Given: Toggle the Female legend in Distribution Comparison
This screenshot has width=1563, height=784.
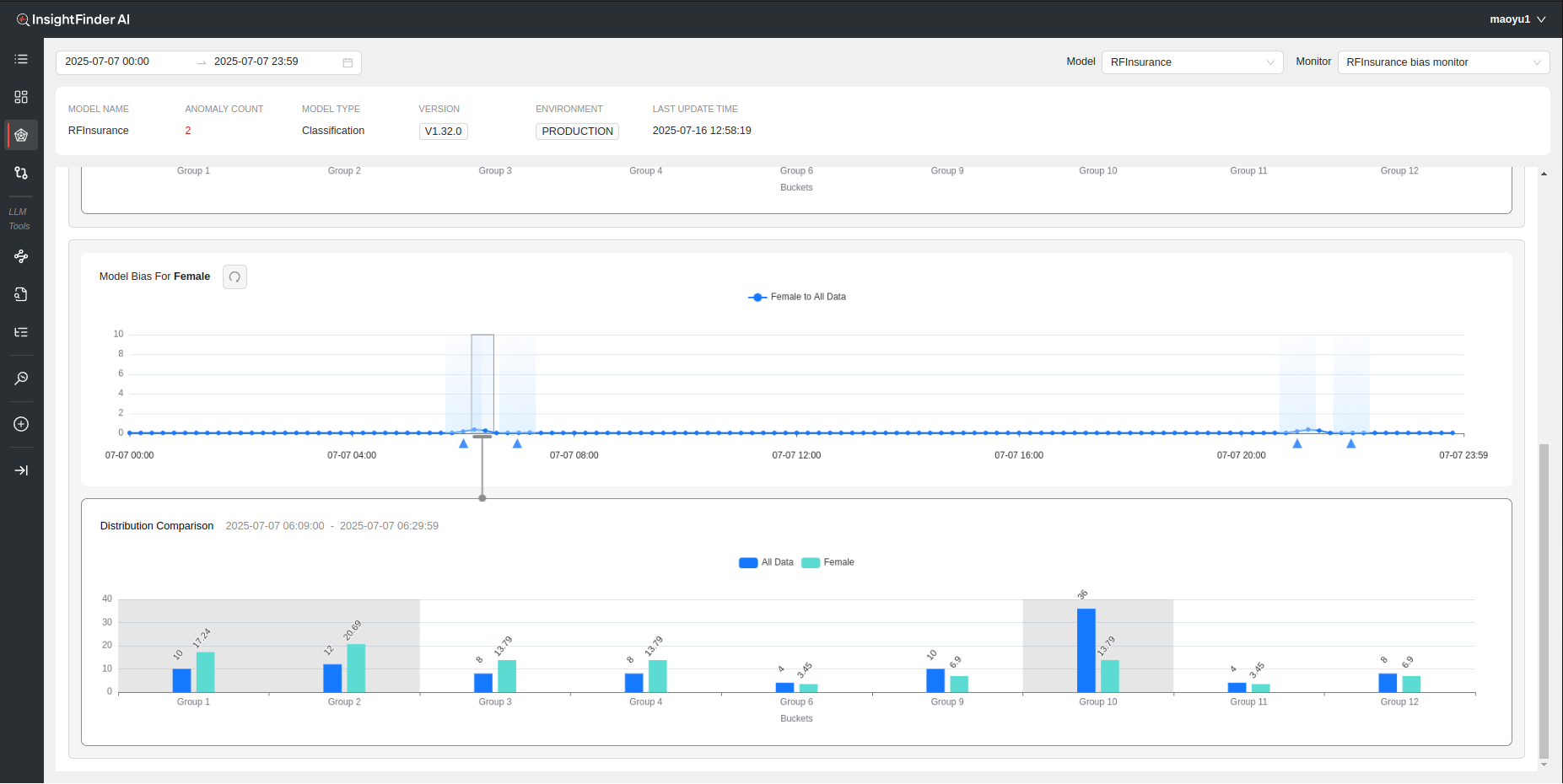Looking at the screenshot, I should (x=827, y=562).
